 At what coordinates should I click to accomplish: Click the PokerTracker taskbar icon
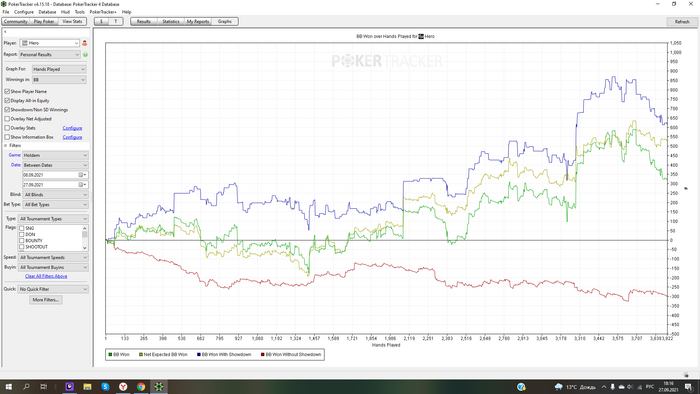pyautogui.click(x=159, y=386)
